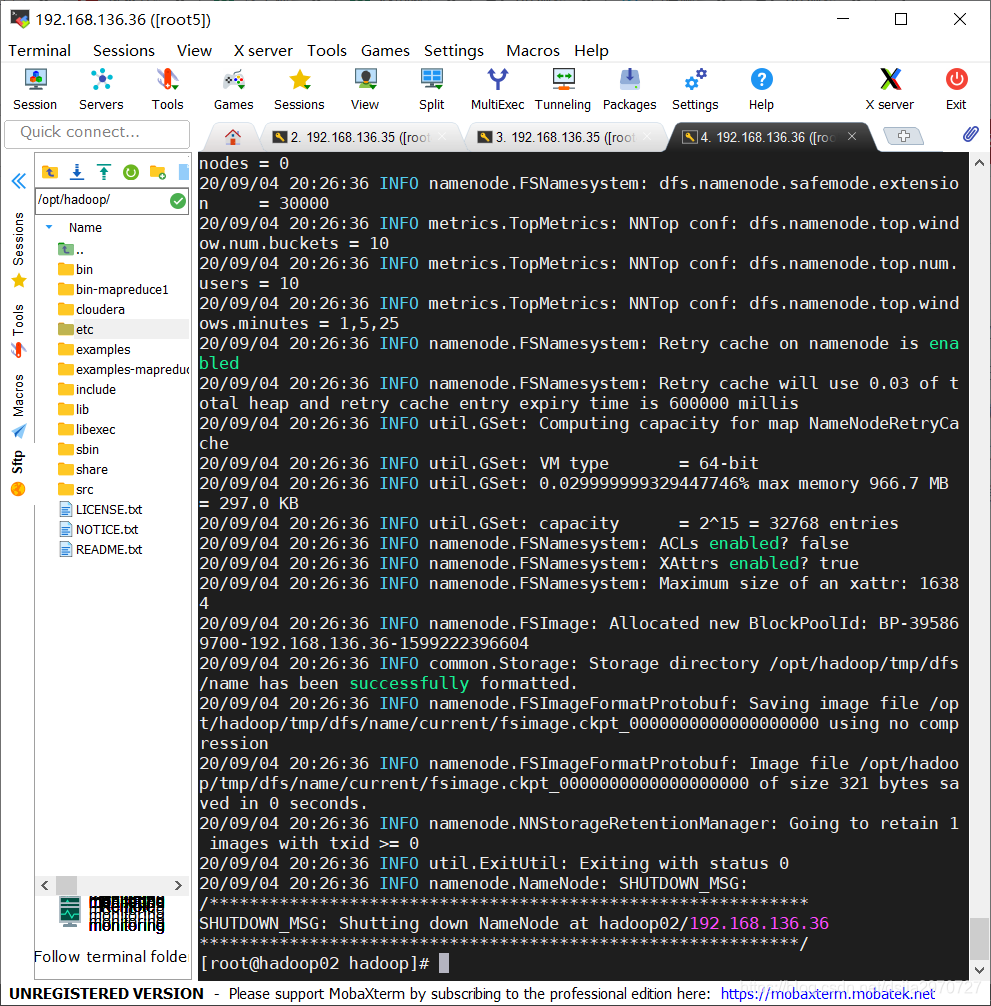Image resolution: width=991 pixels, height=1006 pixels.
Task: Click the View toolbar icon
Action: point(365,89)
